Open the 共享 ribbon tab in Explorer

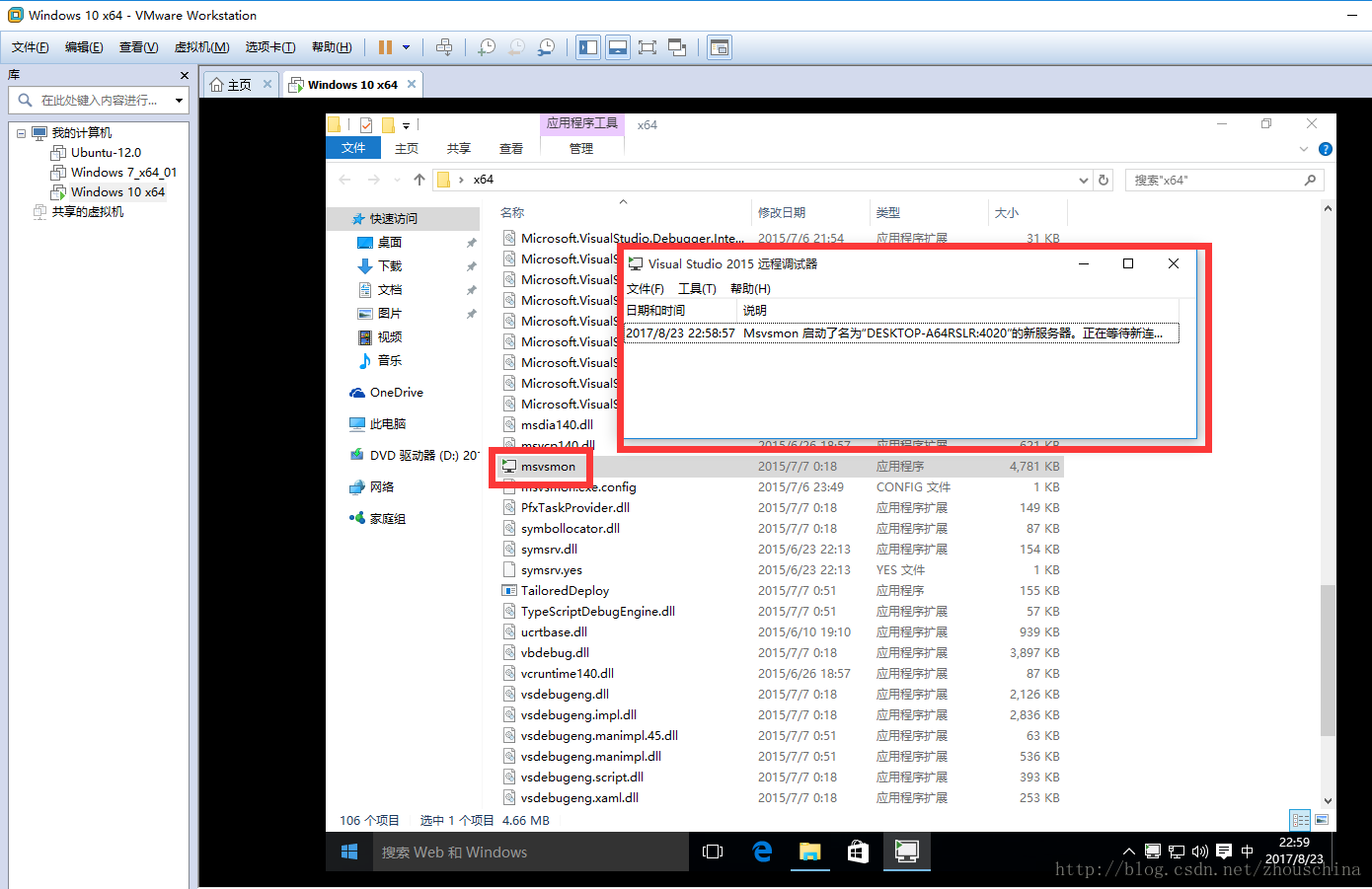click(x=458, y=149)
